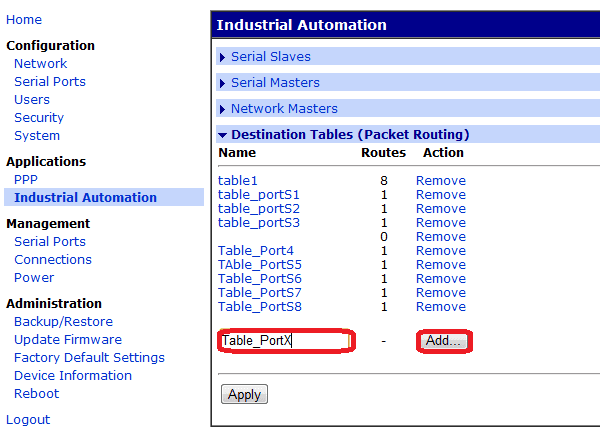Expand the Serial Slaves section
The height and width of the screenshot is (439, 600).
pyautogui.click(x=270, y=57)
